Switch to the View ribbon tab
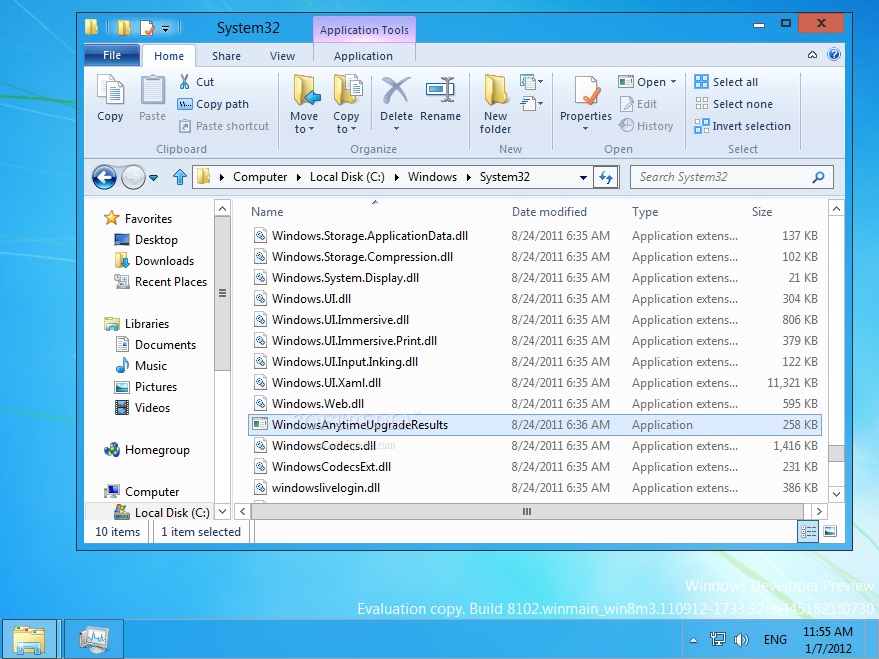 [282, 55]
